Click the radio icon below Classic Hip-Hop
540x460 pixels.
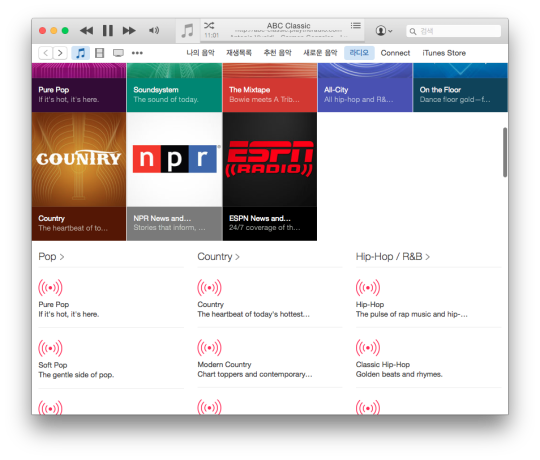(368, 407)
